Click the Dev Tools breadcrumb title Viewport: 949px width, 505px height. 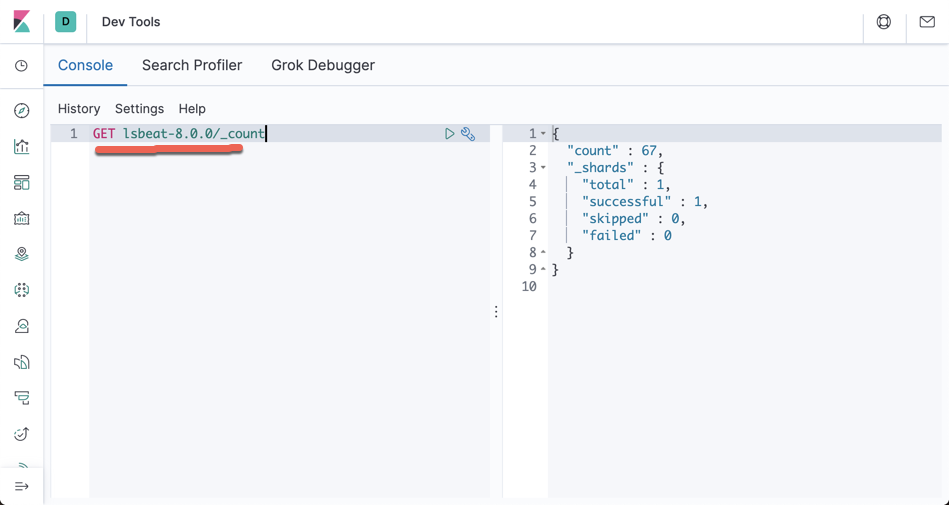click(131, 22)
